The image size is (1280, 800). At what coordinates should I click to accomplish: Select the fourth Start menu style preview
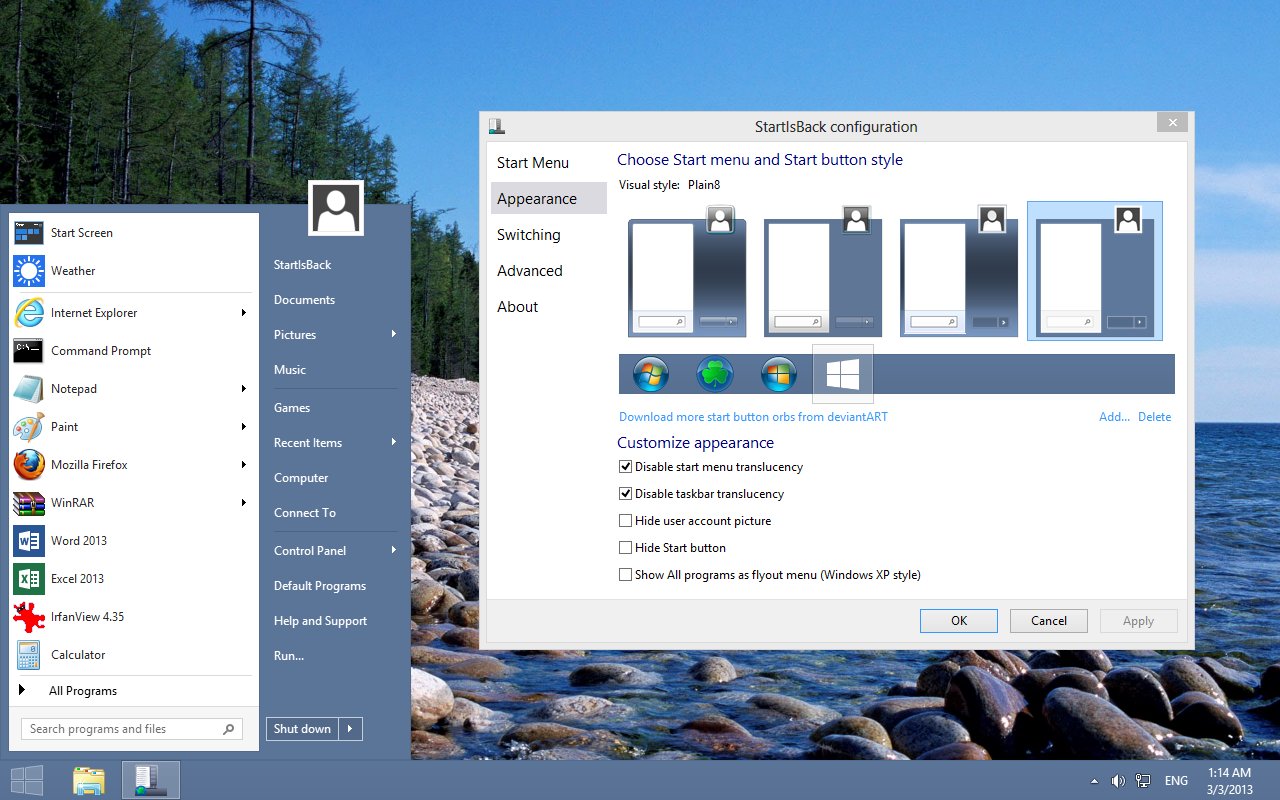1094,270
